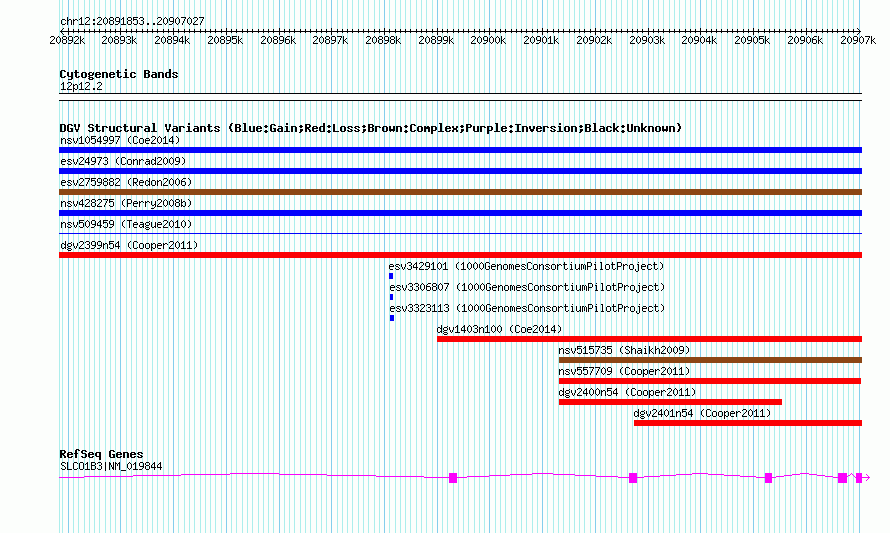This screenshot has width=890, height=533.
Task: Select the SLCO1B3 exon box near 20903k
Action: coord(633,478)
